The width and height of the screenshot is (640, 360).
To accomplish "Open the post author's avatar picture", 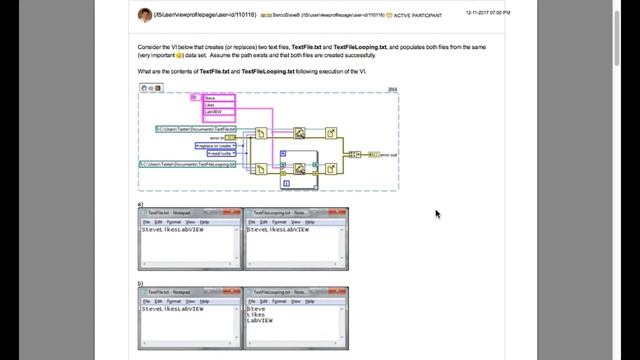I will coord(145,15).
